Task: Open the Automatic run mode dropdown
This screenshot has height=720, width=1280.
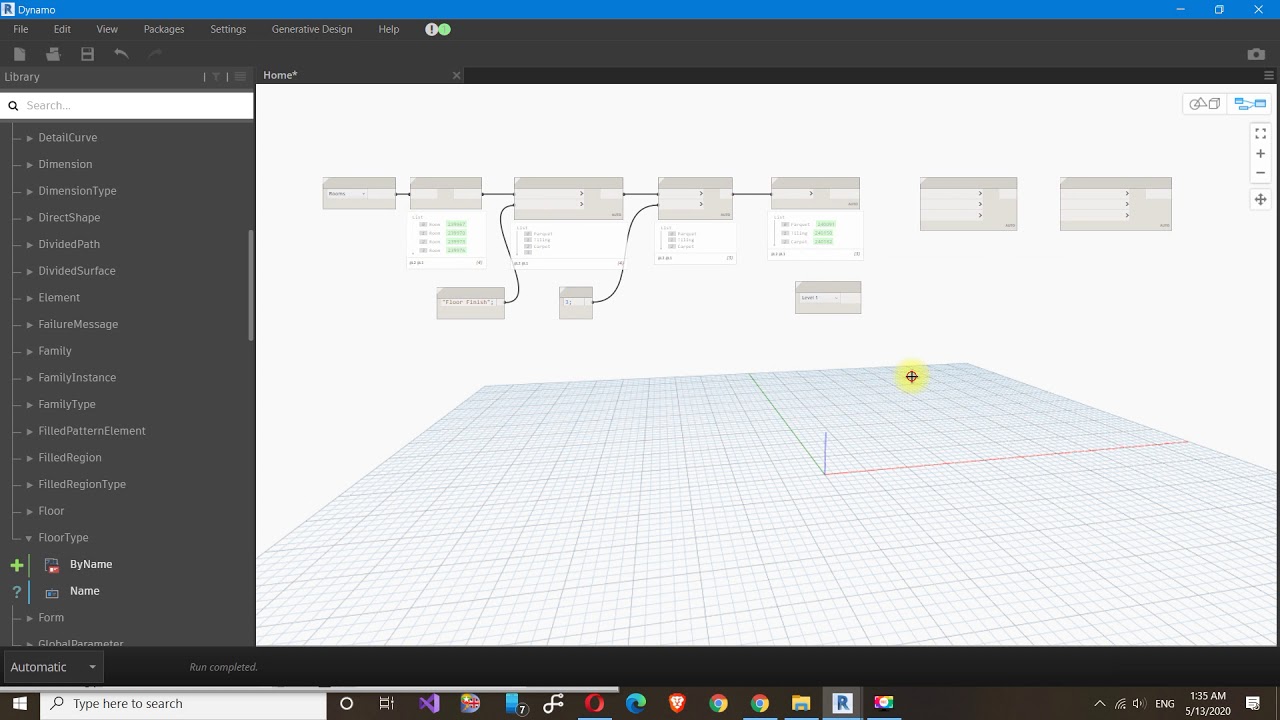Action: [x=53, y=667]
